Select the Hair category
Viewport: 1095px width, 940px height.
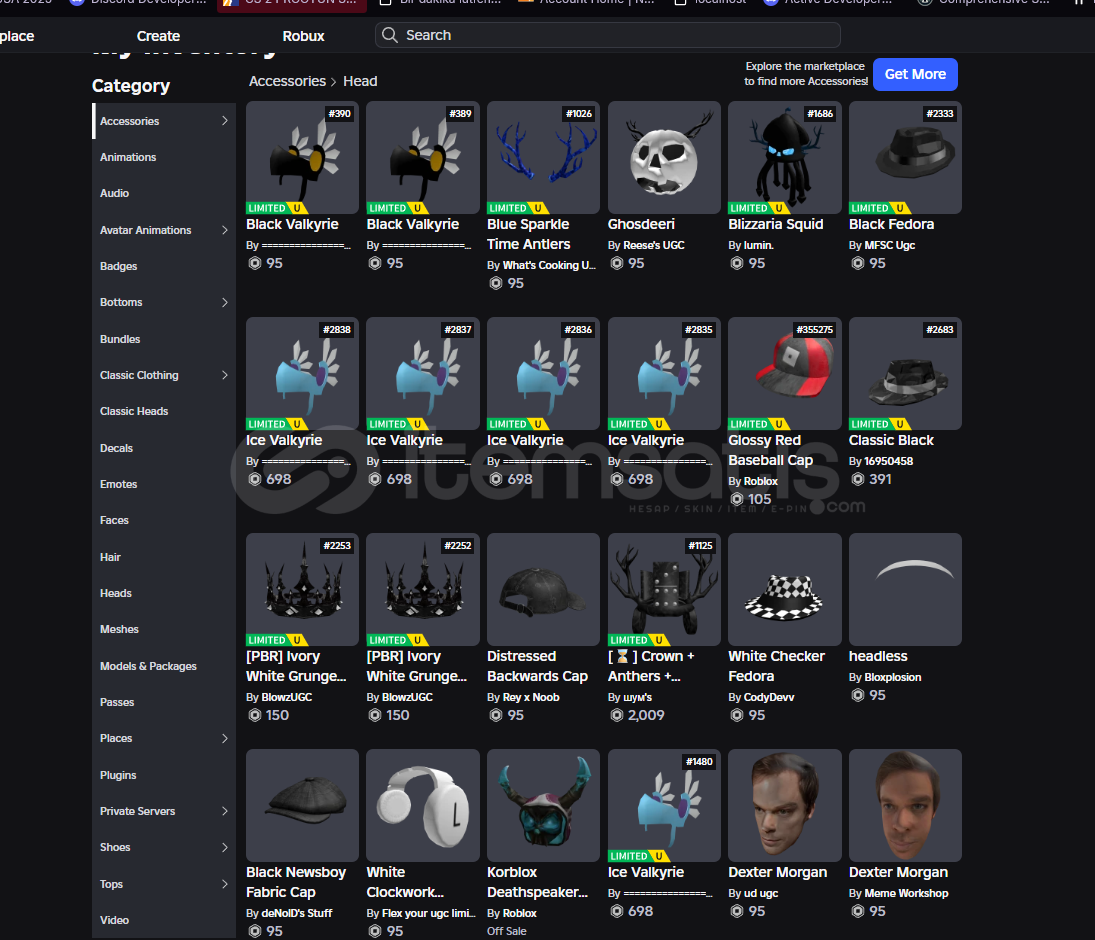pyautogui.click(x=163, y=557)
